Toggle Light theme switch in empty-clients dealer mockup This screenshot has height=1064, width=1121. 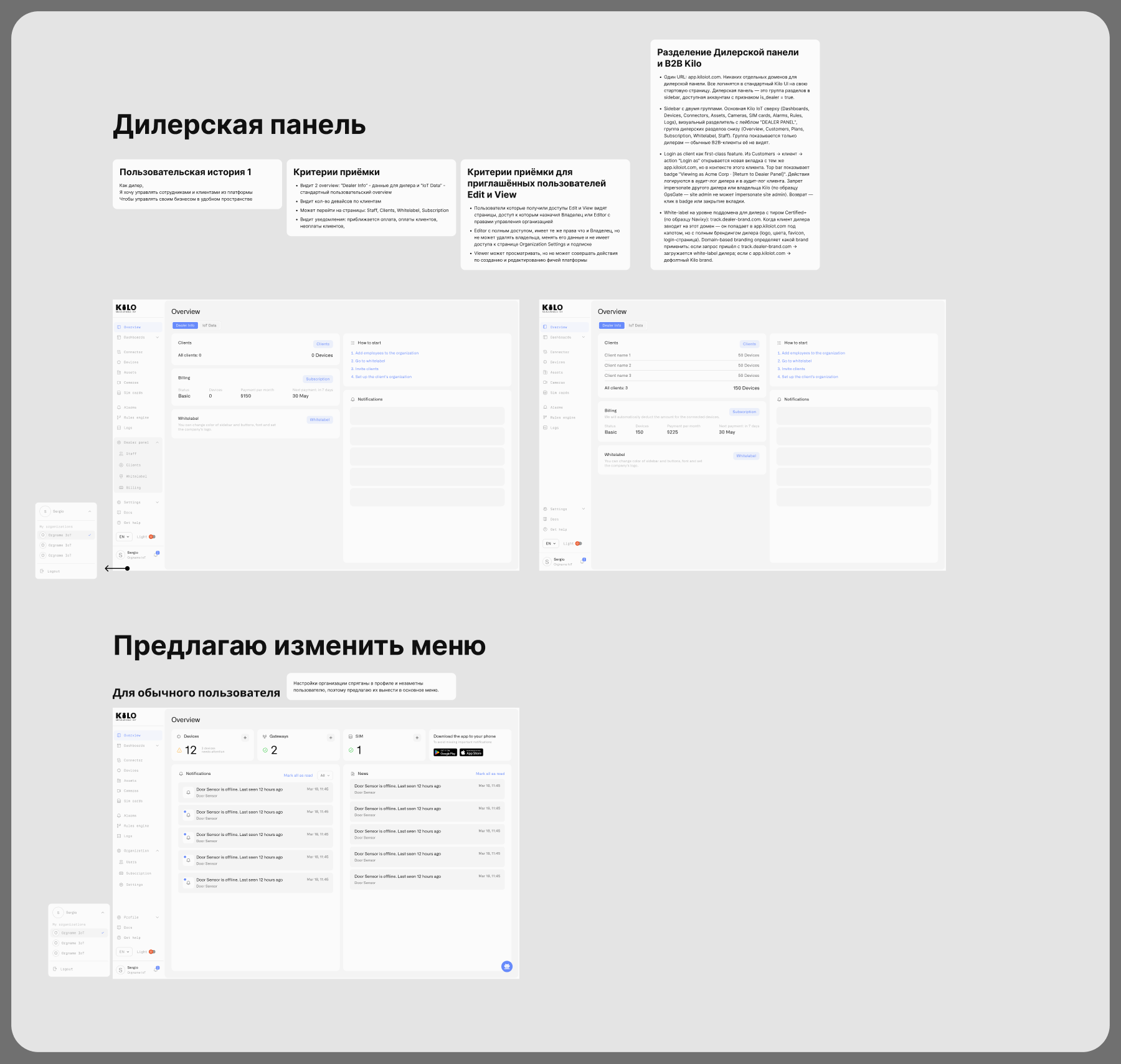[x=152, y=536]
